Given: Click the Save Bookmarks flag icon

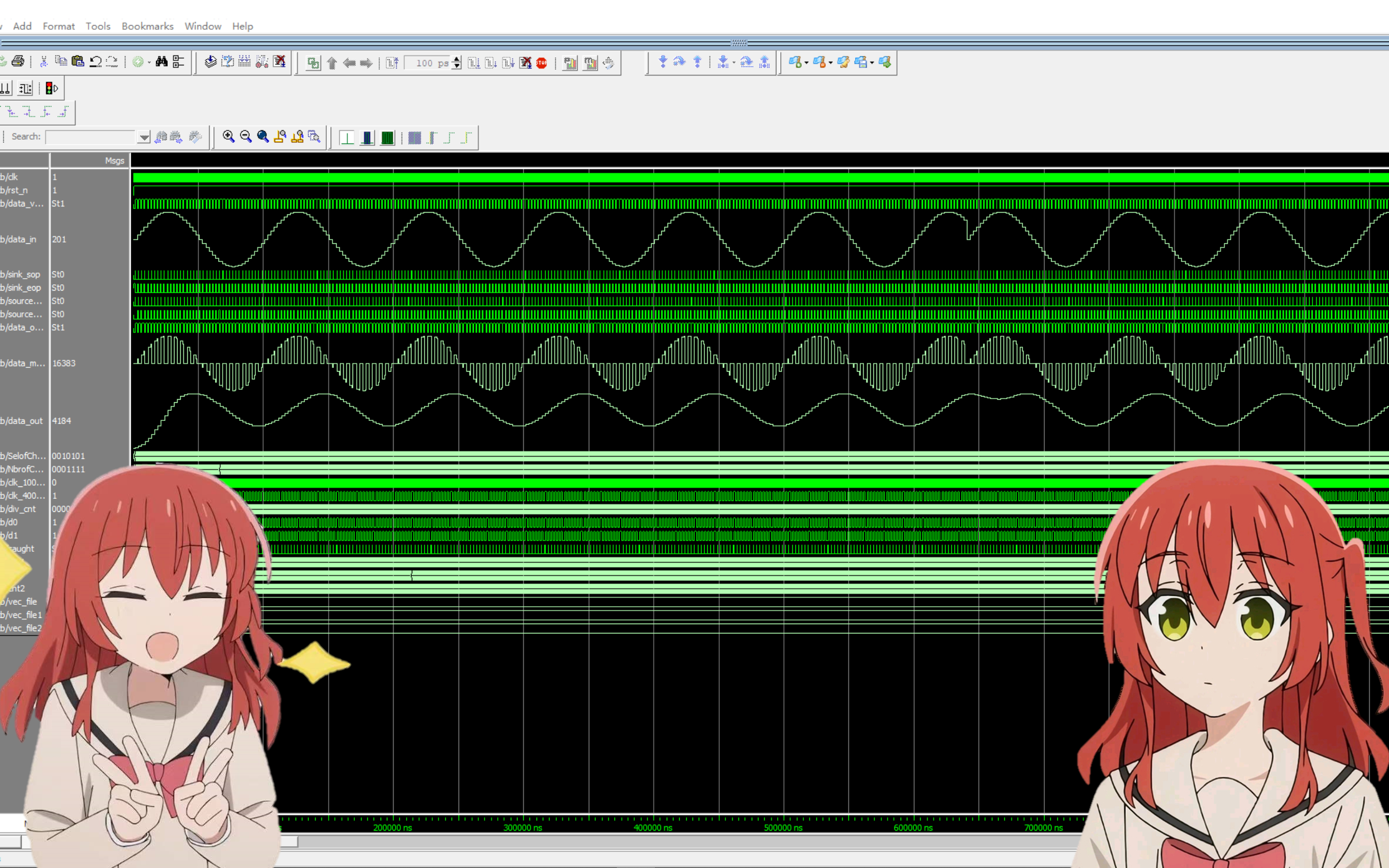Looking at the screenshot, I should click(861, 62).
